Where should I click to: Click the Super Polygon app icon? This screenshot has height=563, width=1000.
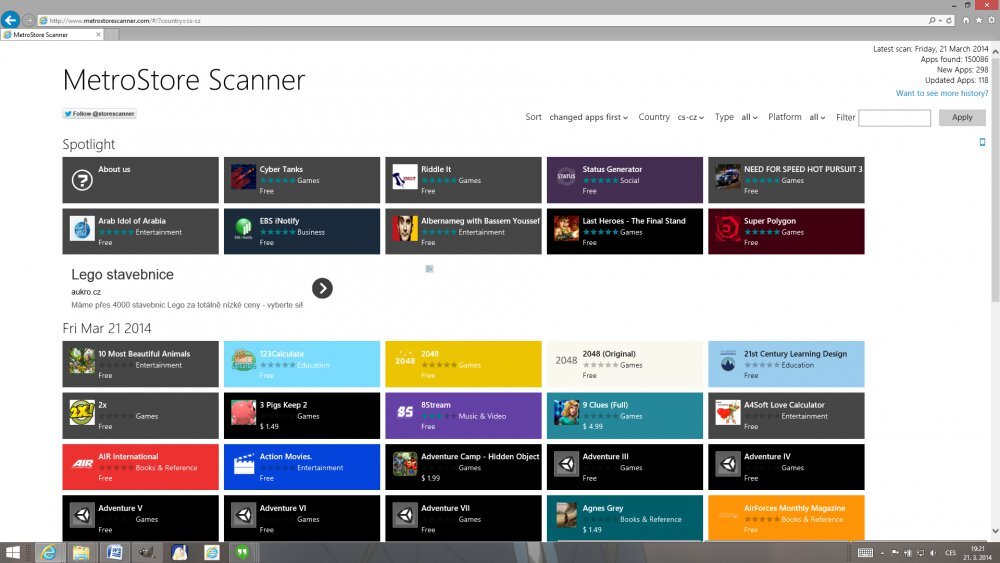click(x=728, y=229)
